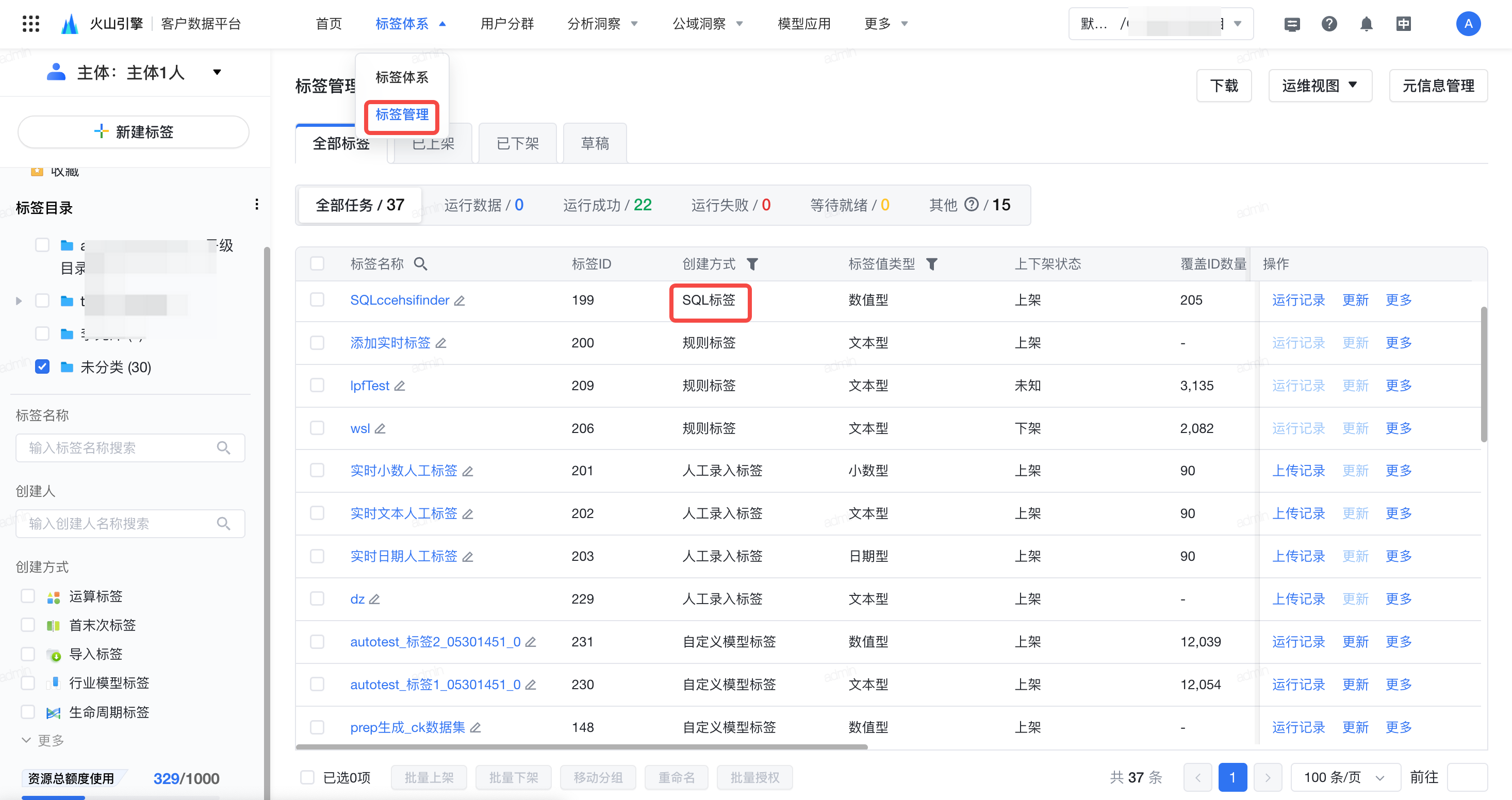This screenshot has width=1512, height=800.
Task: Check the SQLccehsifinder row checkbox
Action: 317,299
